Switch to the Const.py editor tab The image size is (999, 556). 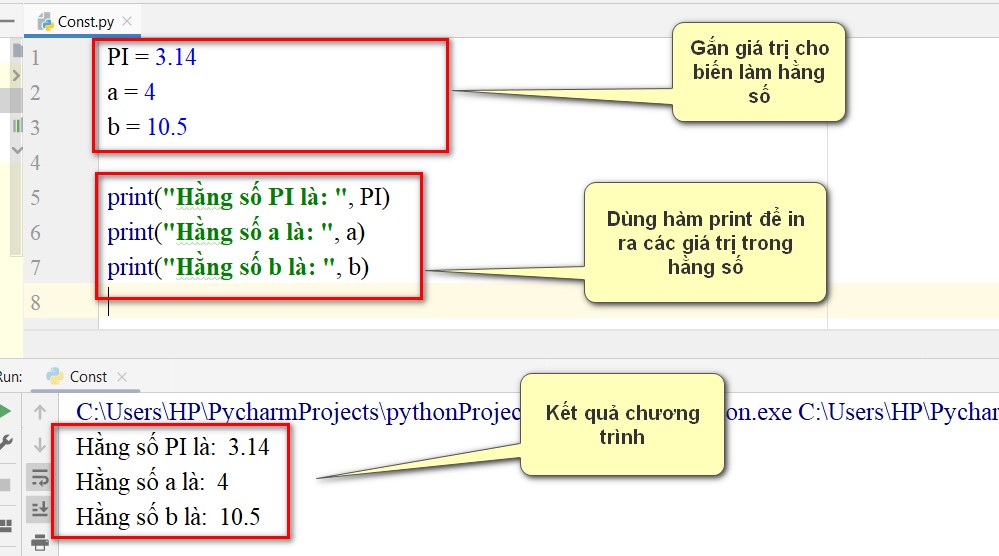point(85,22)
